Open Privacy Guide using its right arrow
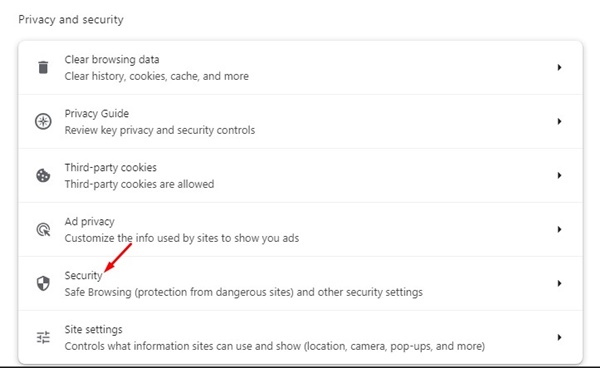Viewport: 600px width, 368px height. coord(559,122)
